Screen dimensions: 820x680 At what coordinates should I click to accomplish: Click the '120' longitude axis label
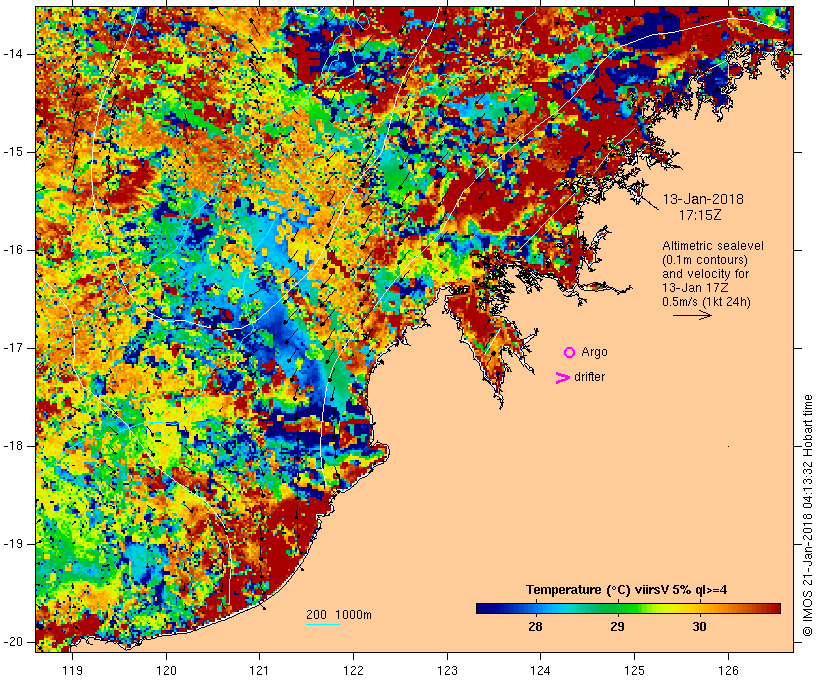click(x=166, y=670)
